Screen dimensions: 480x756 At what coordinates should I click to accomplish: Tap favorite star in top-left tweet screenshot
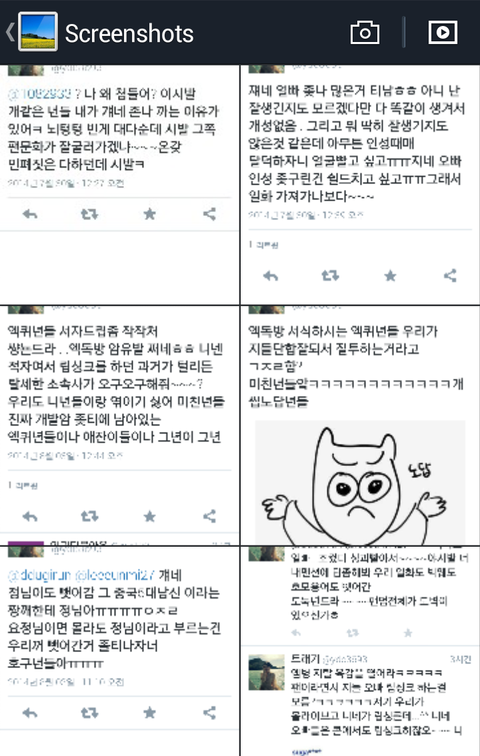click(149, 214)
